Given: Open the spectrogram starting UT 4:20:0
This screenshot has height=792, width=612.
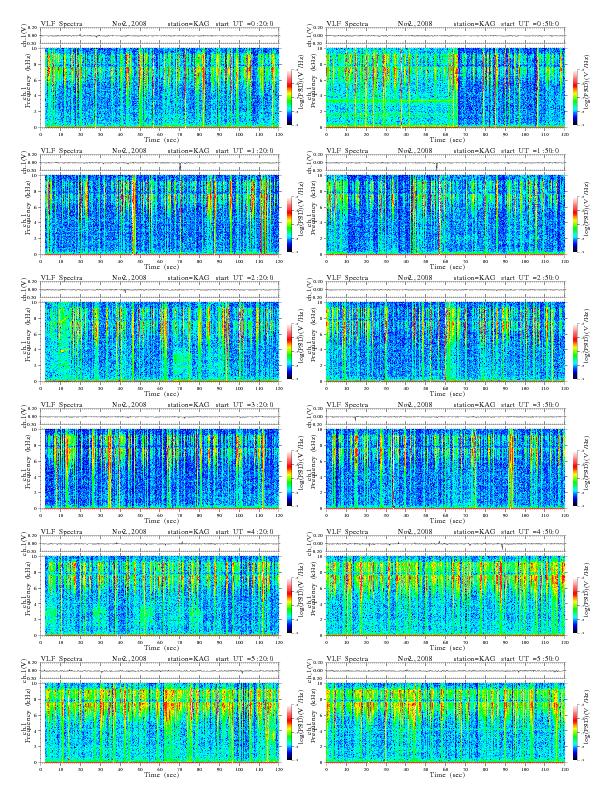Looking at the screenshot, I should pyautogui.click(x=160, y=596).
